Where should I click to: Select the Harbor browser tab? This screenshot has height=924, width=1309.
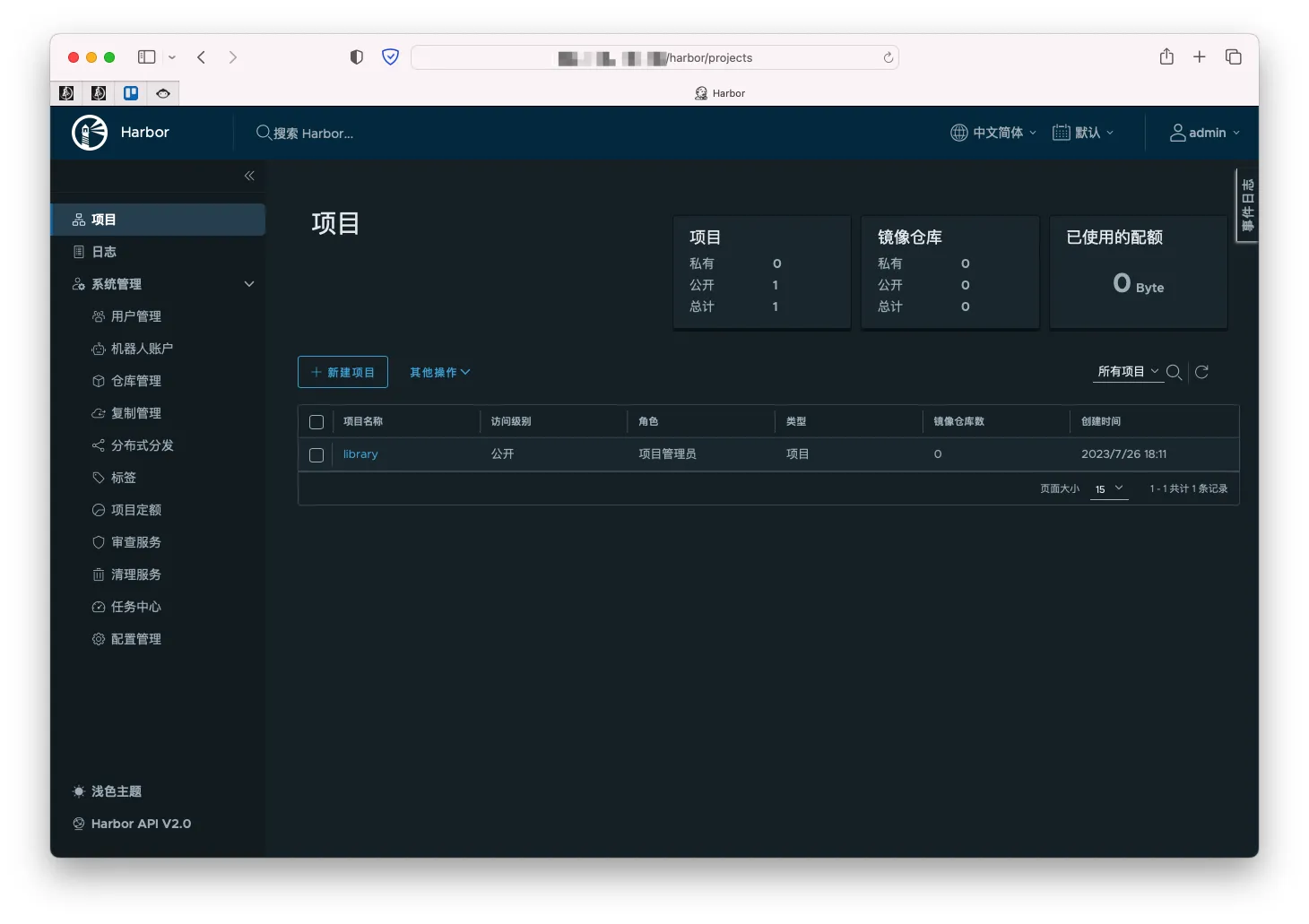click(x=720, y=93)
